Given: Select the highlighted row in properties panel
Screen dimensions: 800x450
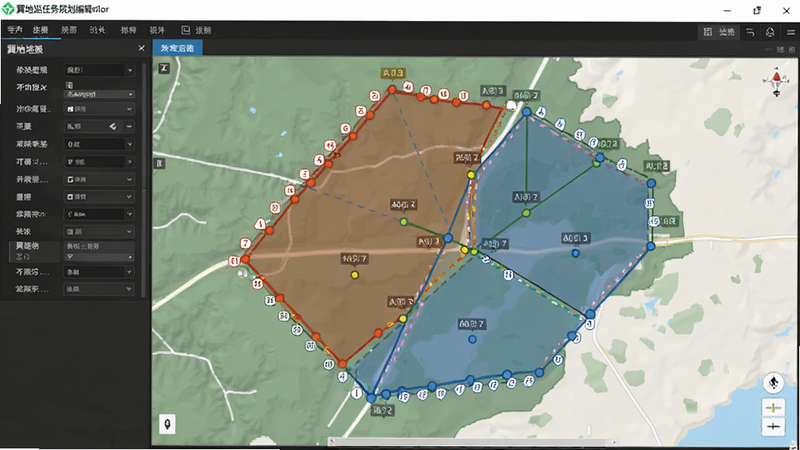Looking at the screenshot, I should point(72,251).
